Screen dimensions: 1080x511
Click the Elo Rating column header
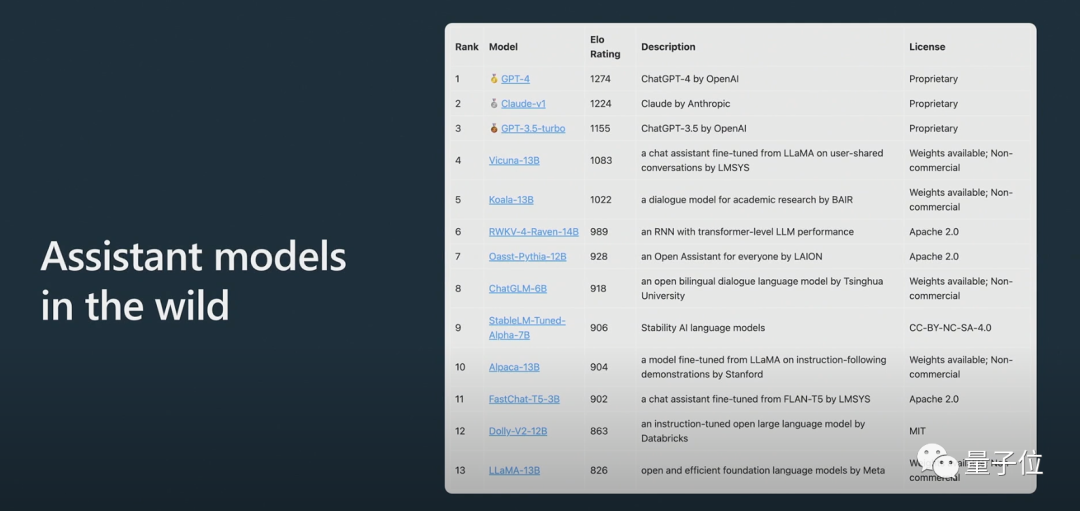click(605, 47)
